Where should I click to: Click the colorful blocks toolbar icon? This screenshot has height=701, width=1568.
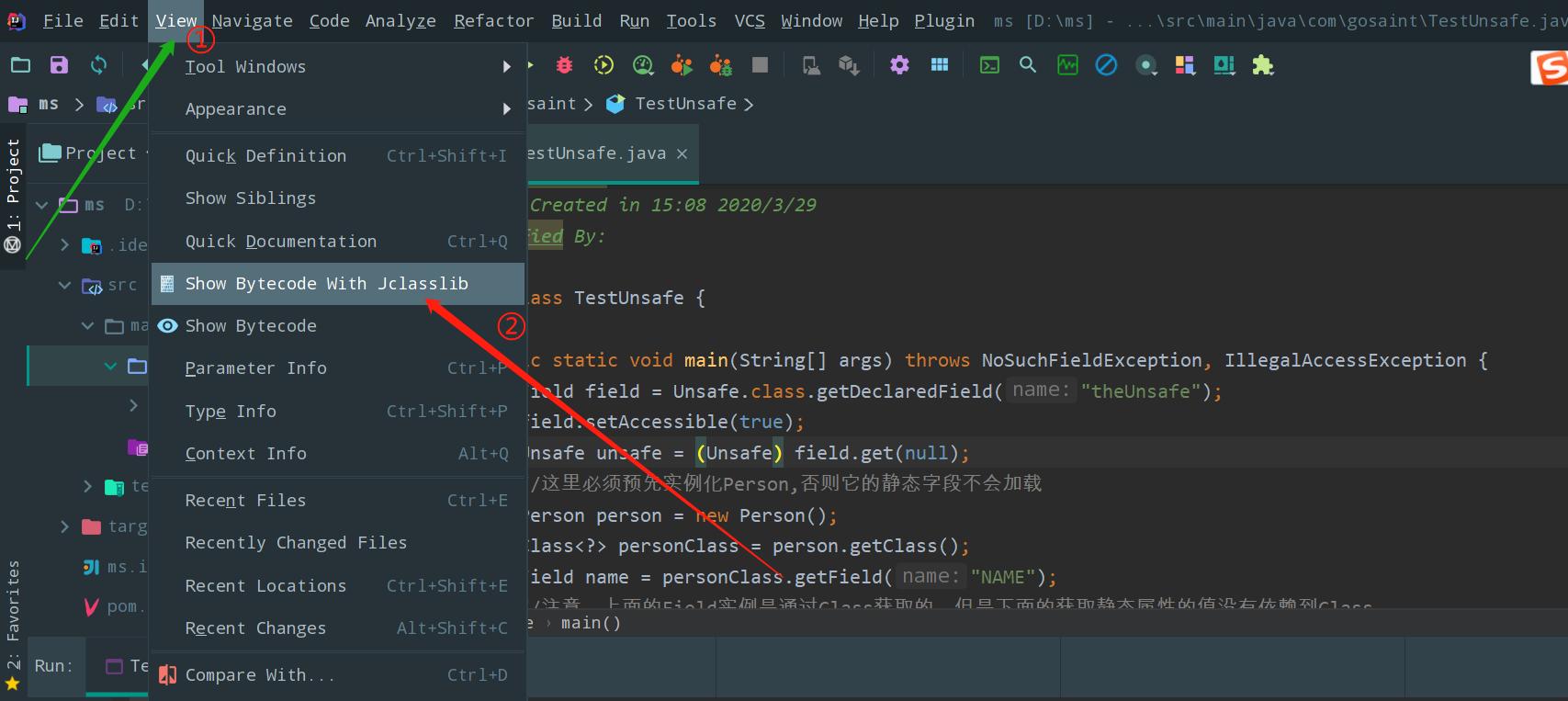pyautogui.click(x=1185, y=65)
